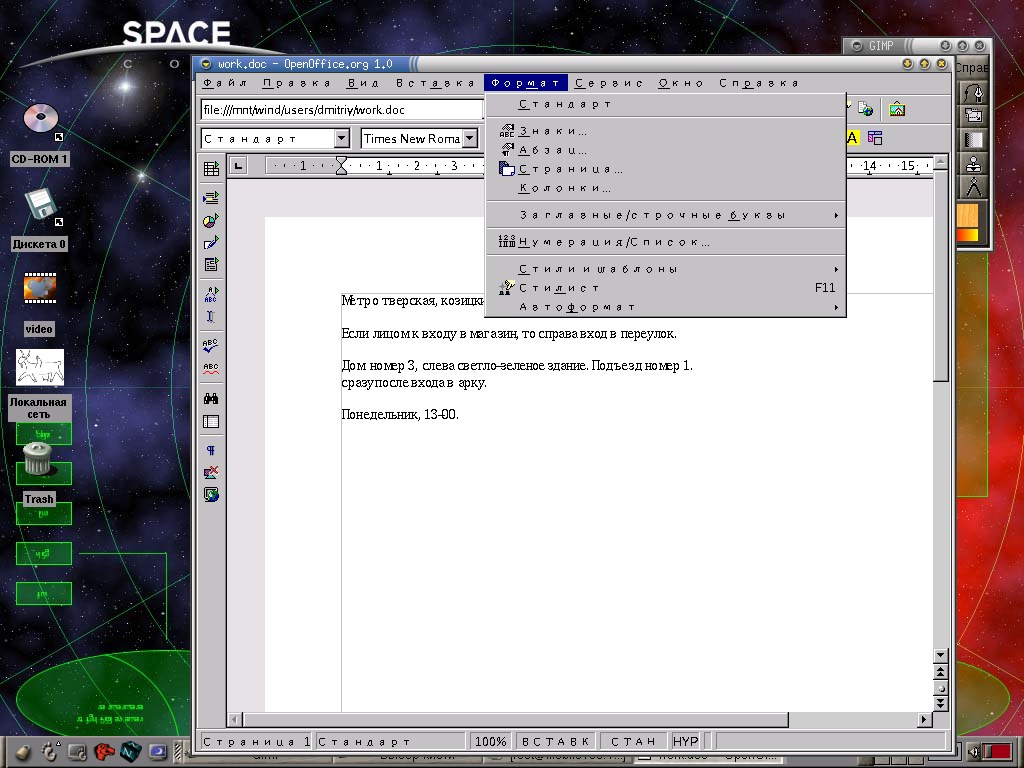Open the Insert object chart icon
The width and height of the screenshot is (1024, 768).
211,221
